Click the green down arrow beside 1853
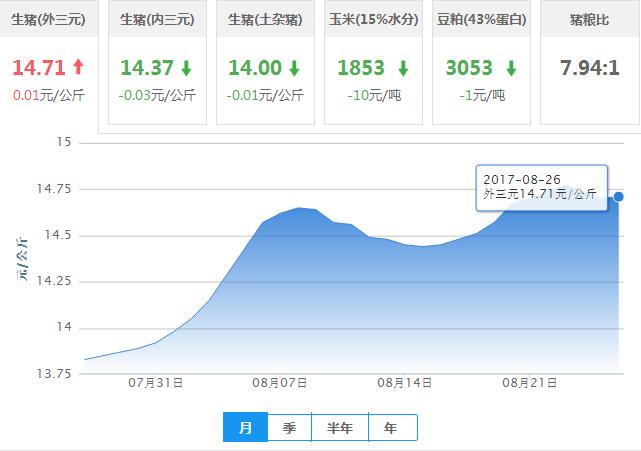This screenshot has width=641, height=451. (x=403, y=68)
